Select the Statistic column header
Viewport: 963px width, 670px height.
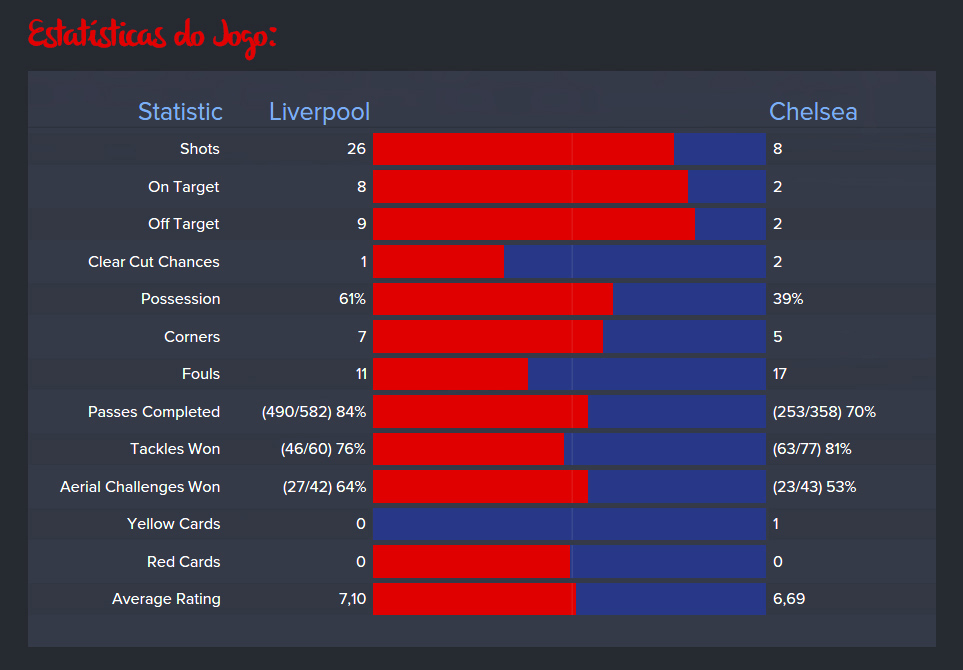(180, 111)
